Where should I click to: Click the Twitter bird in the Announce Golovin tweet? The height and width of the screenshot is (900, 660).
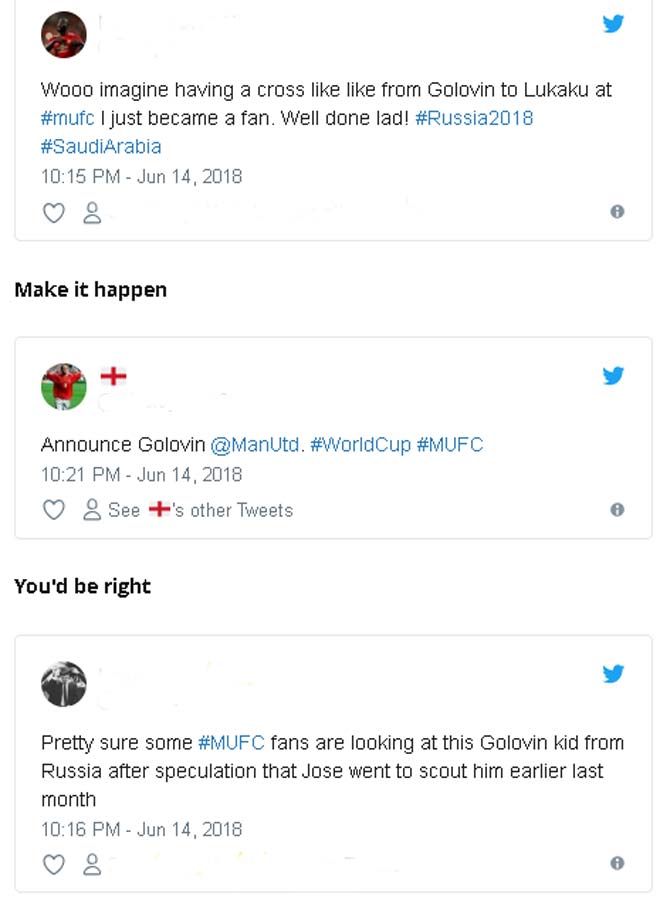(x=613, y=376)
